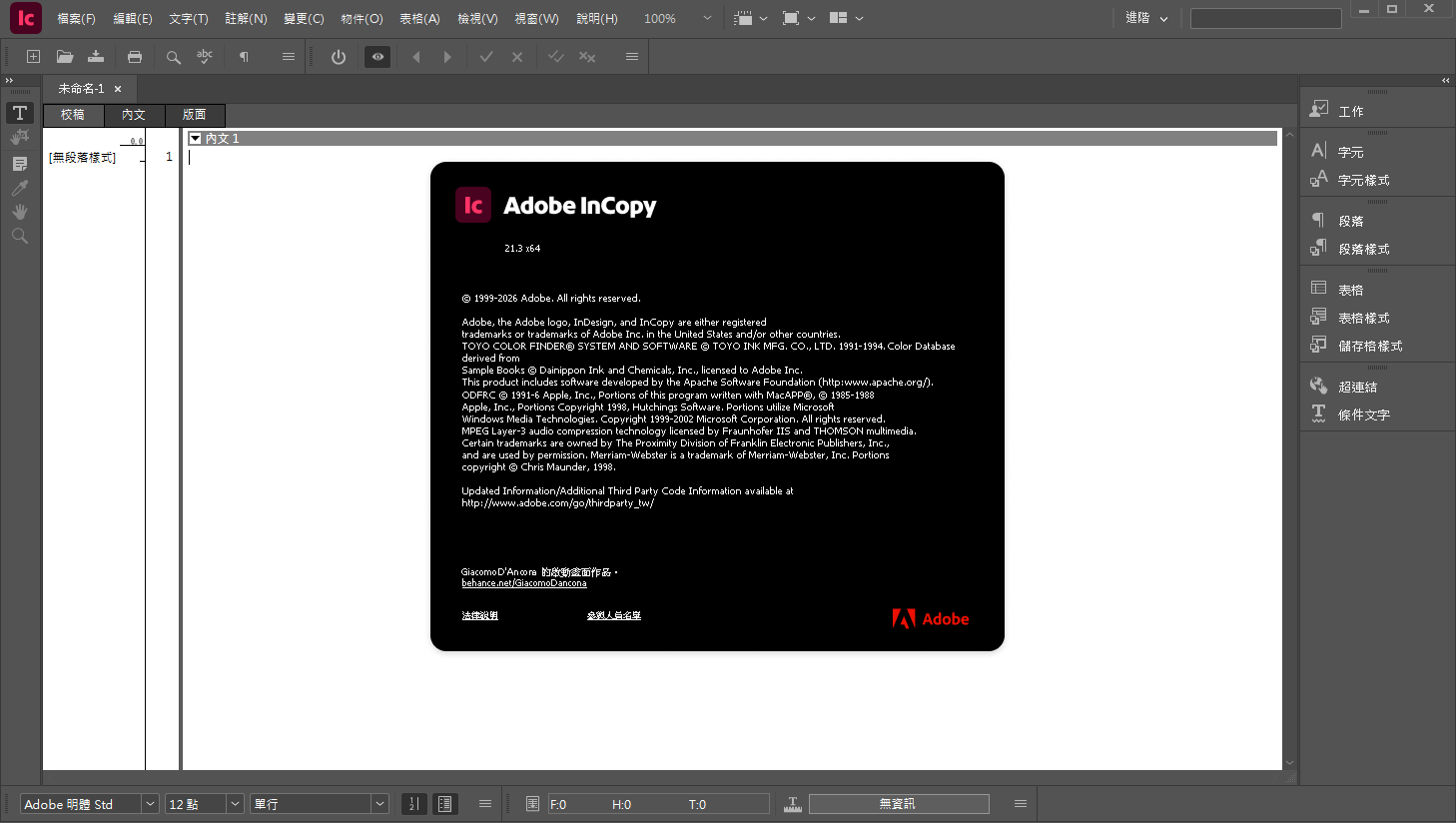This screenshot has height=823, width=1456.
Task: Select the Zoom tool in tools panel
Action: 20,237
